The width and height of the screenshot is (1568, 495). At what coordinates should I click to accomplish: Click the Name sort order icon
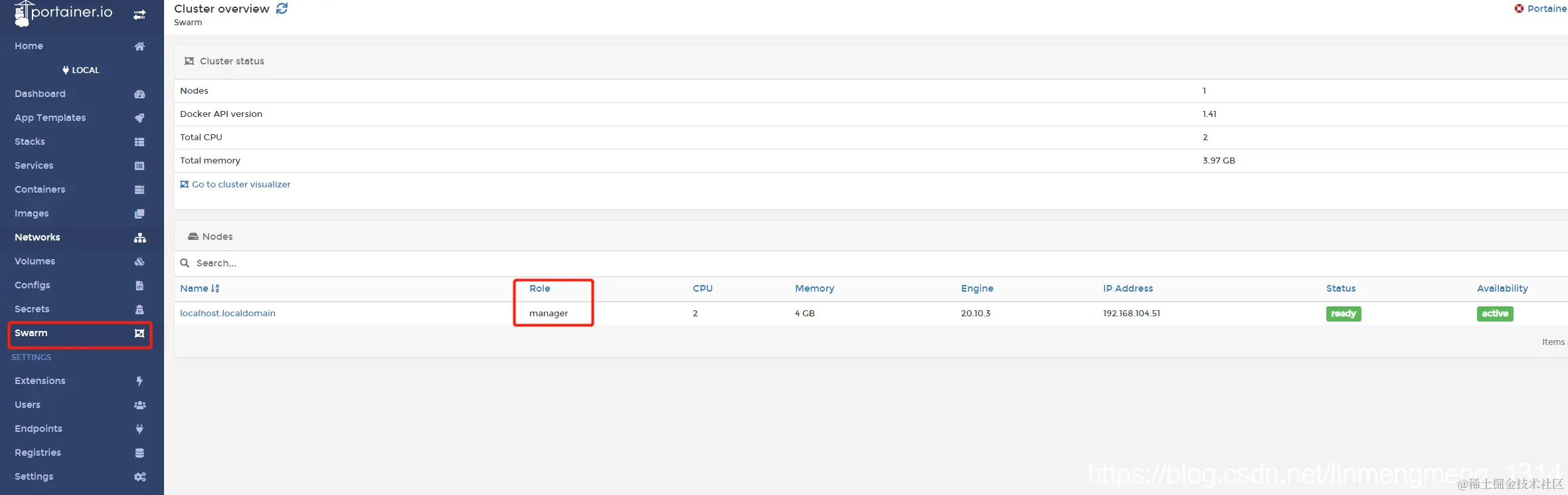pos(215,288)
